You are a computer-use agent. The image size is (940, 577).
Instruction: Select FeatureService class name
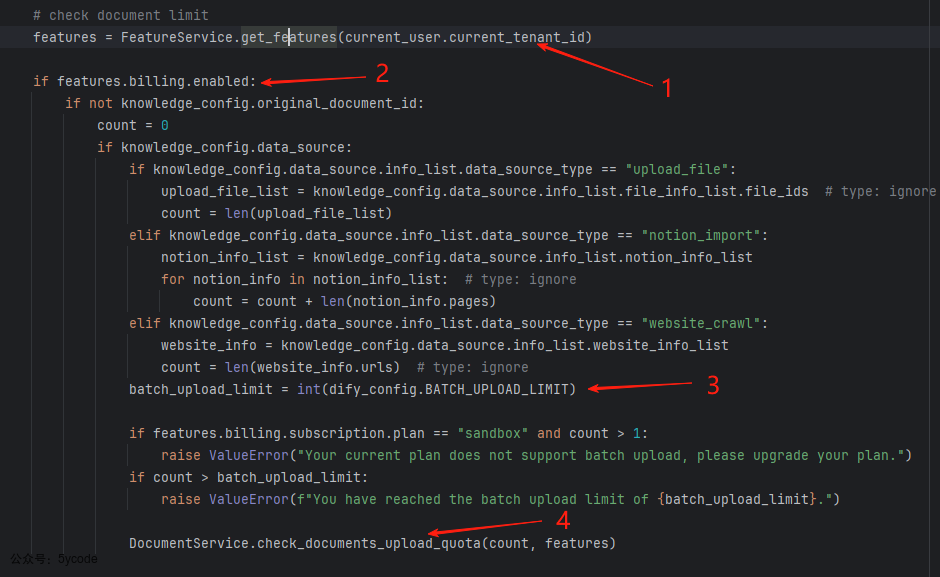tap(177, 37)
